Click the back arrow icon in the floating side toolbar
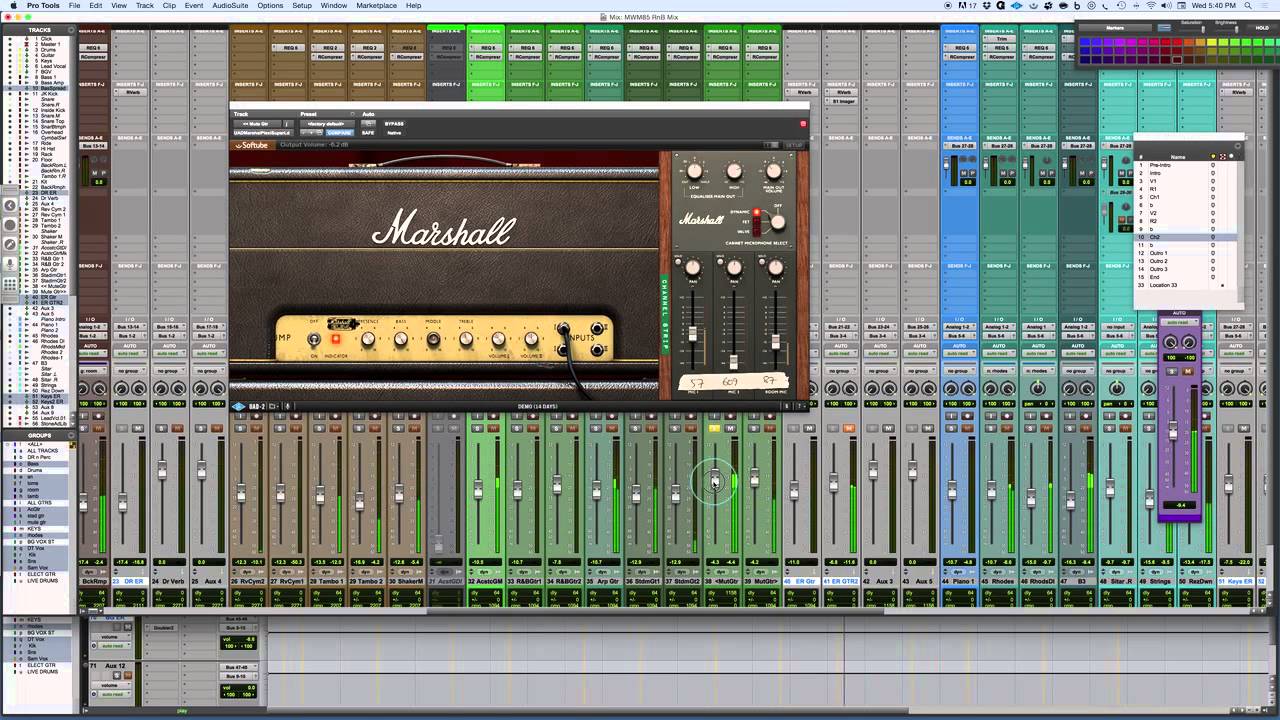This screenshot has height=720, width=1280. [10, 207]
